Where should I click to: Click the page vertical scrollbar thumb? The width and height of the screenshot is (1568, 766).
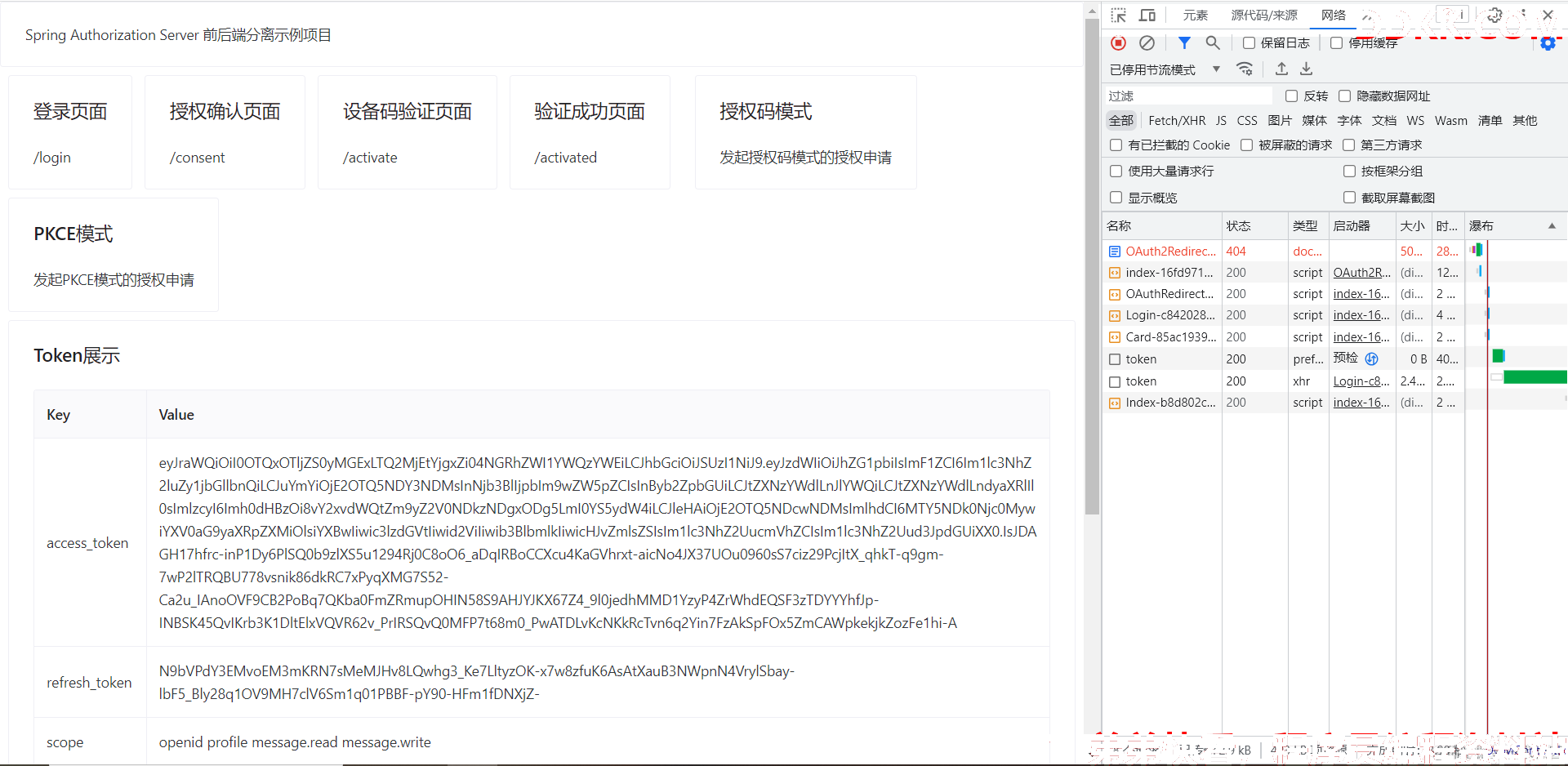click(x=1092, y=265)
